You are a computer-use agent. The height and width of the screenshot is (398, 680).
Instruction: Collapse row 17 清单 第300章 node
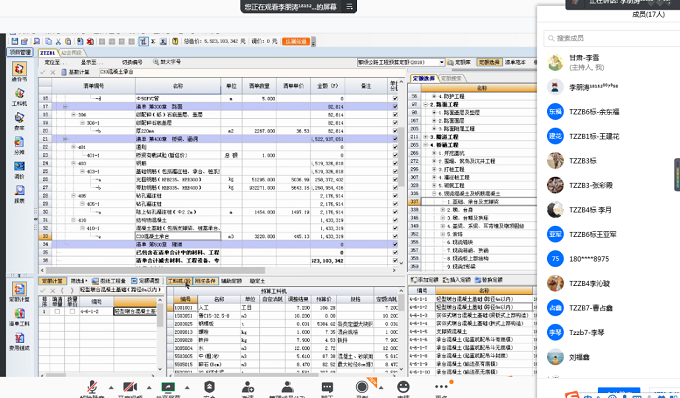coord(65,106)
